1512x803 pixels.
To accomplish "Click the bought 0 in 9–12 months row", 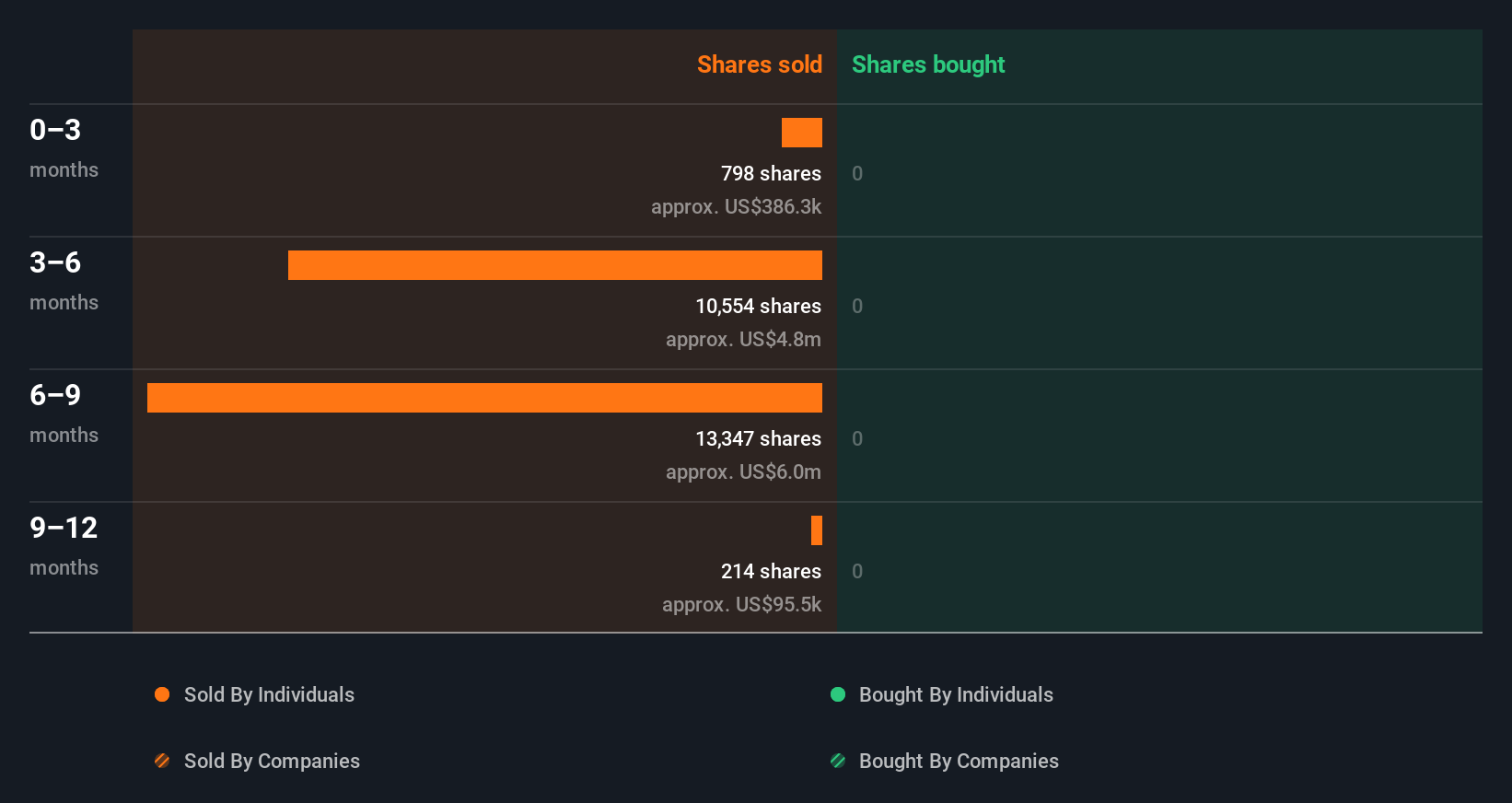I will (x=857, y=571).
